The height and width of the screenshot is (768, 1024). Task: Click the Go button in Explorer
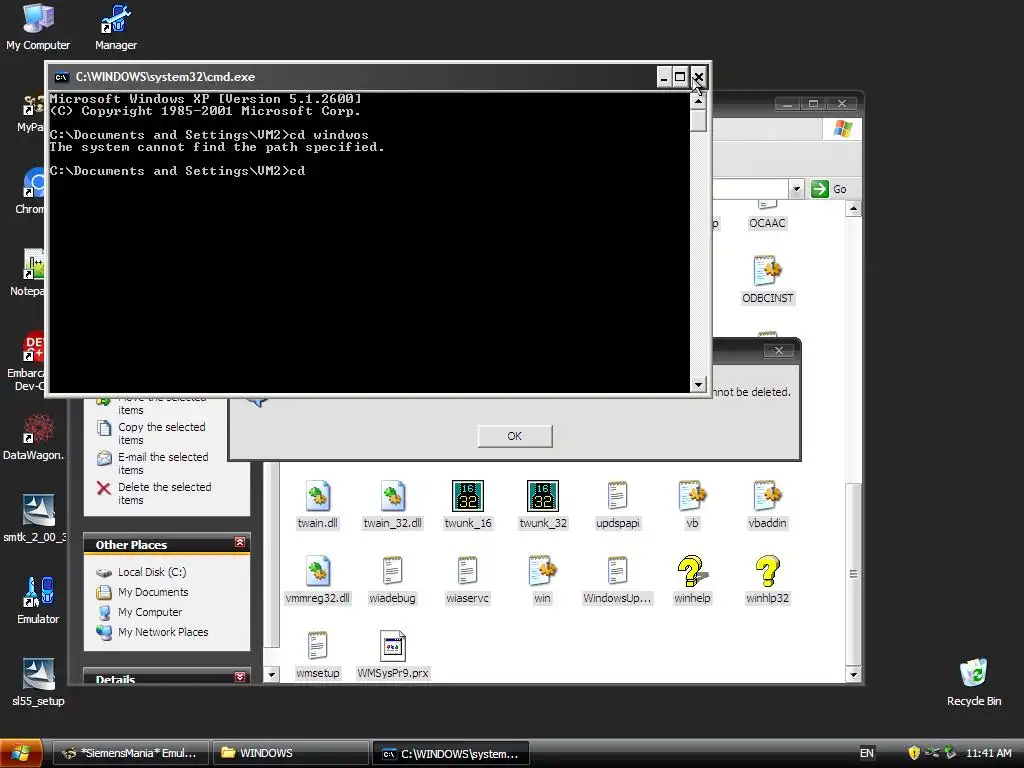coord(829,189)
